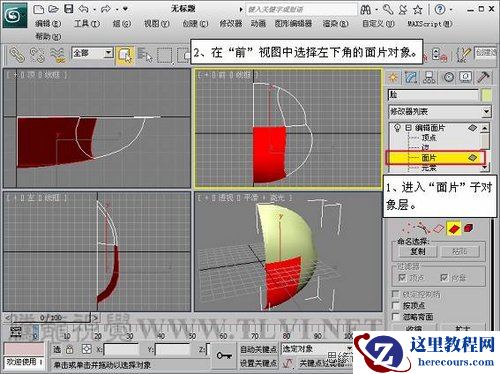Switch to the Hierarchy command panel
Image resolution: width=500 pixels, height=374 pixels.
tap(429, 77)
